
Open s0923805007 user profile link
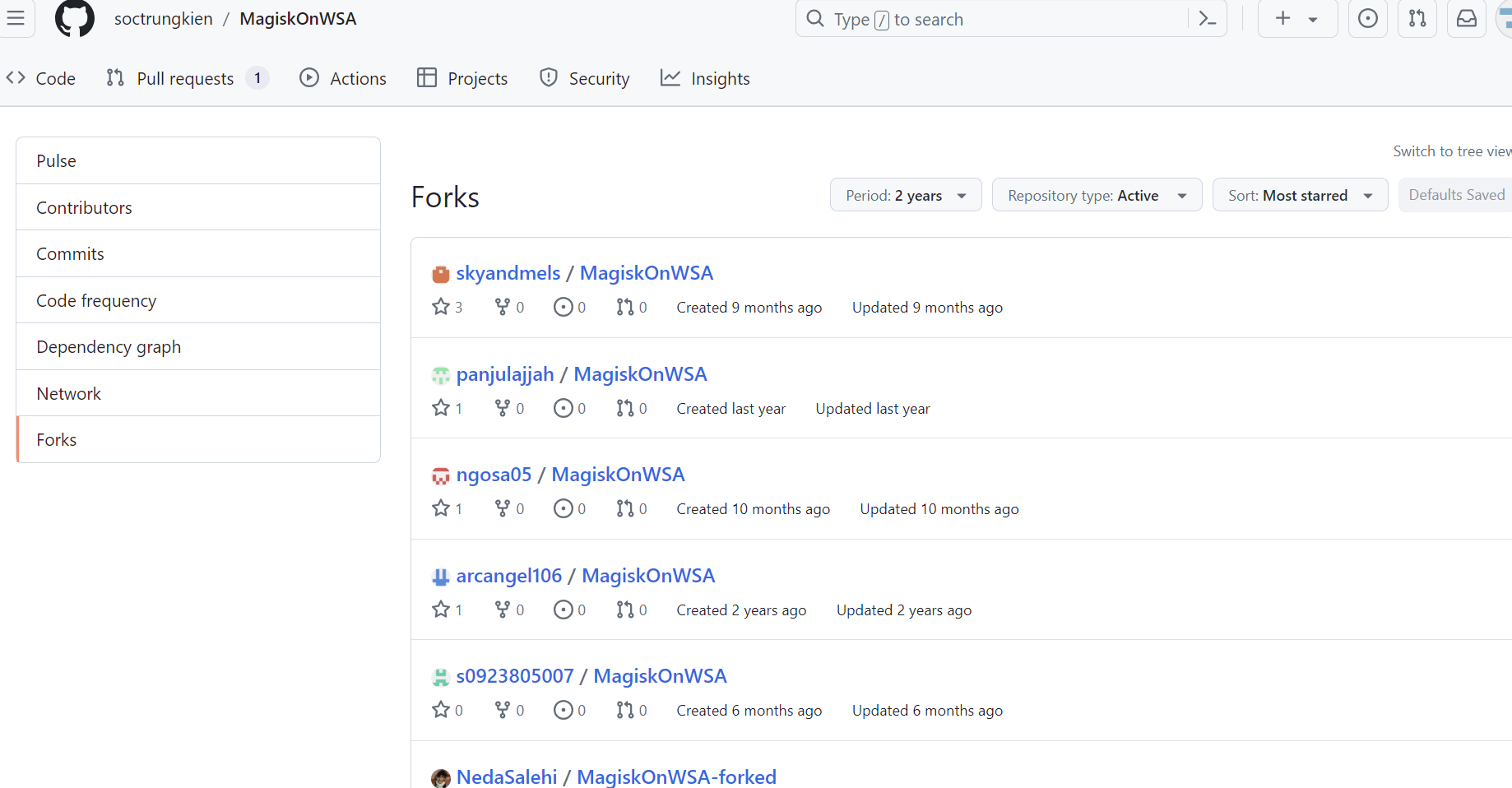click(x=515, y=676)
